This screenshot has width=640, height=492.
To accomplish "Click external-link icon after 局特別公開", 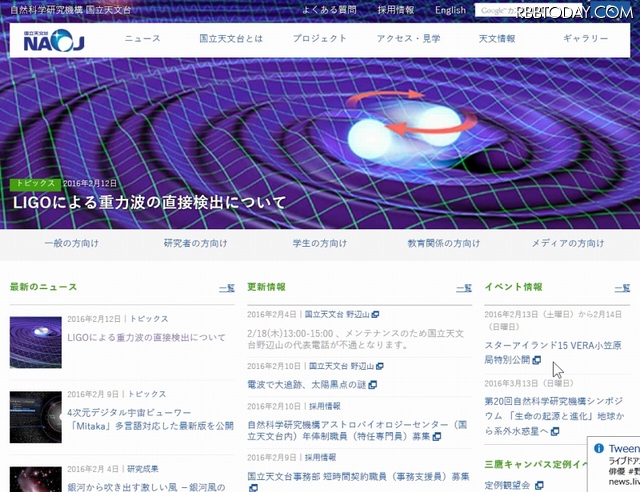I will click(537, 360).
